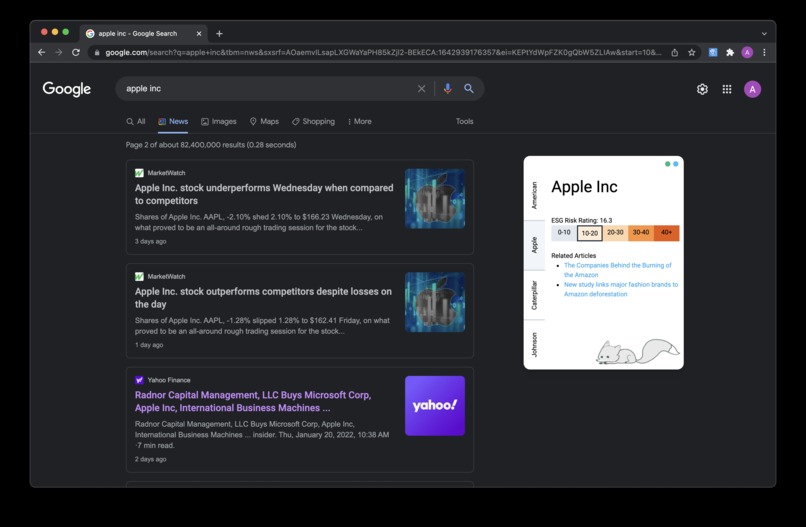Open the Google apps grid

click(727, 89)
